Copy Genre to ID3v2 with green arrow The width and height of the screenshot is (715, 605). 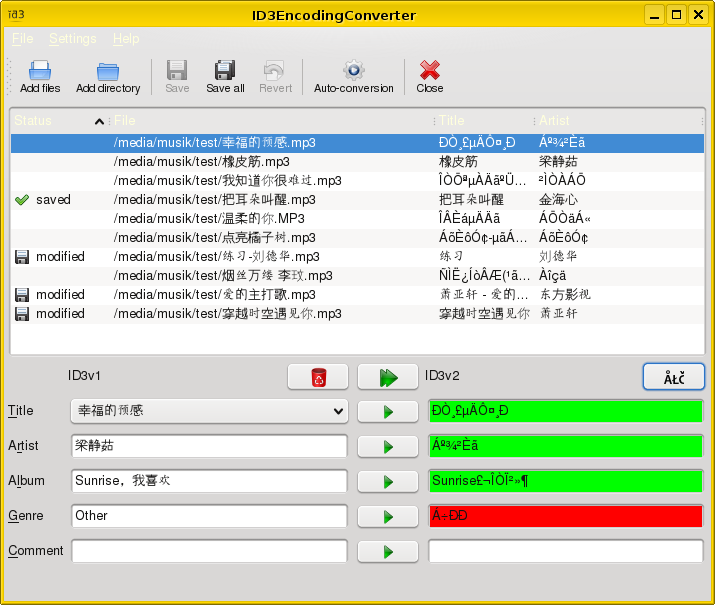(388, 517)
